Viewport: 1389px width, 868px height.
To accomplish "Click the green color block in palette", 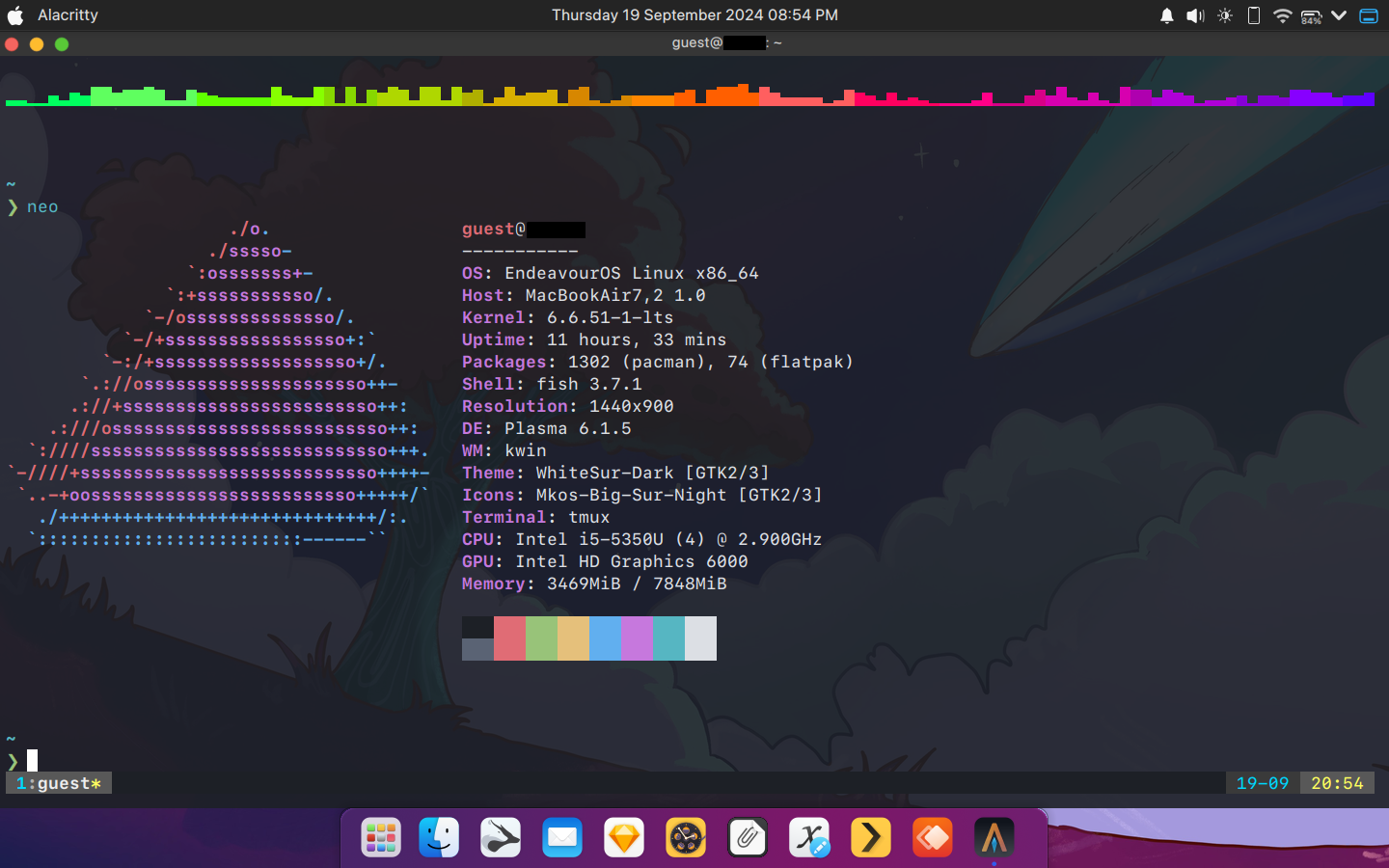I will tap(541, 638).
